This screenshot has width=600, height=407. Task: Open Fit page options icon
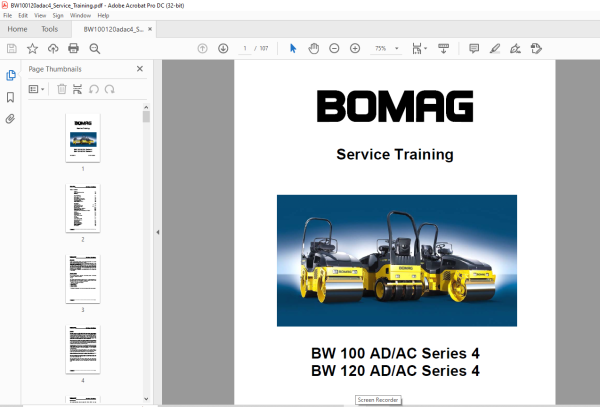pos(419,49)
